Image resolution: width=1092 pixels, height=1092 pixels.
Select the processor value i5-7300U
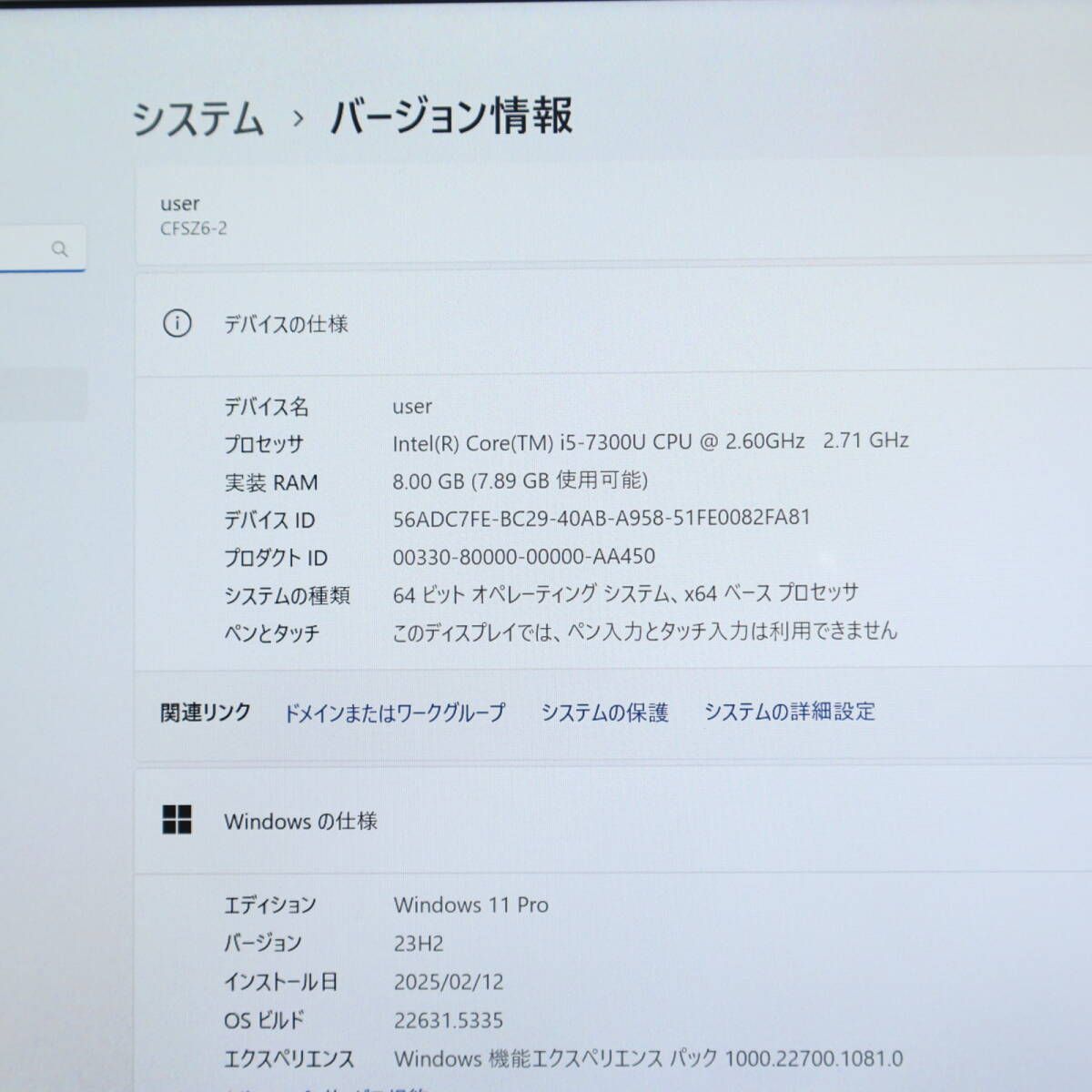coord(651,442)
